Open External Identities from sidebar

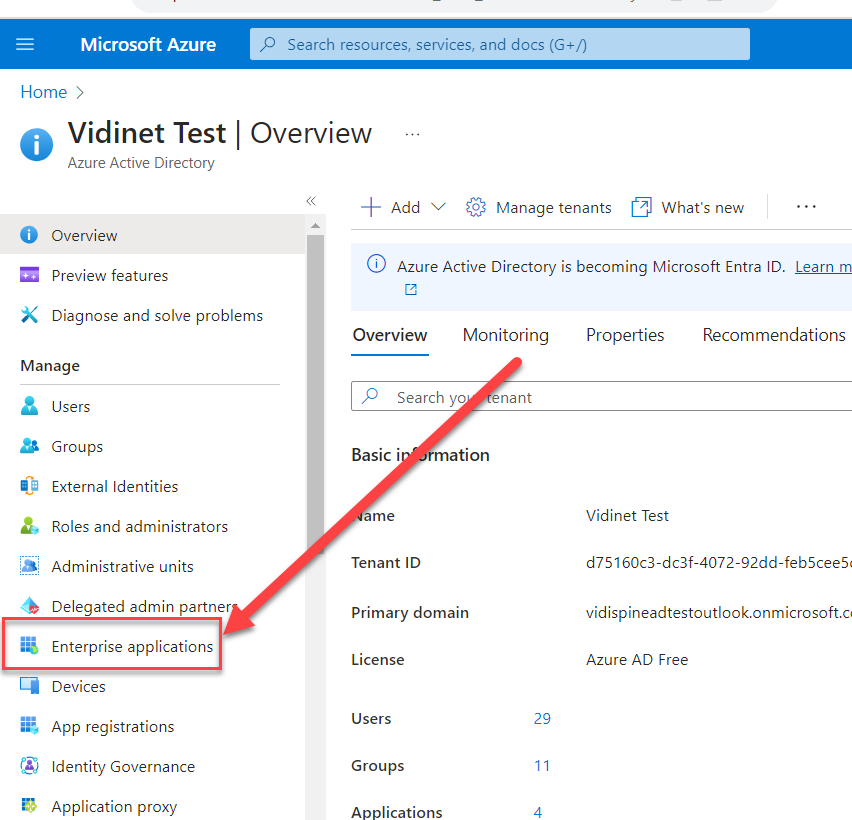click(x=114, y=486)
